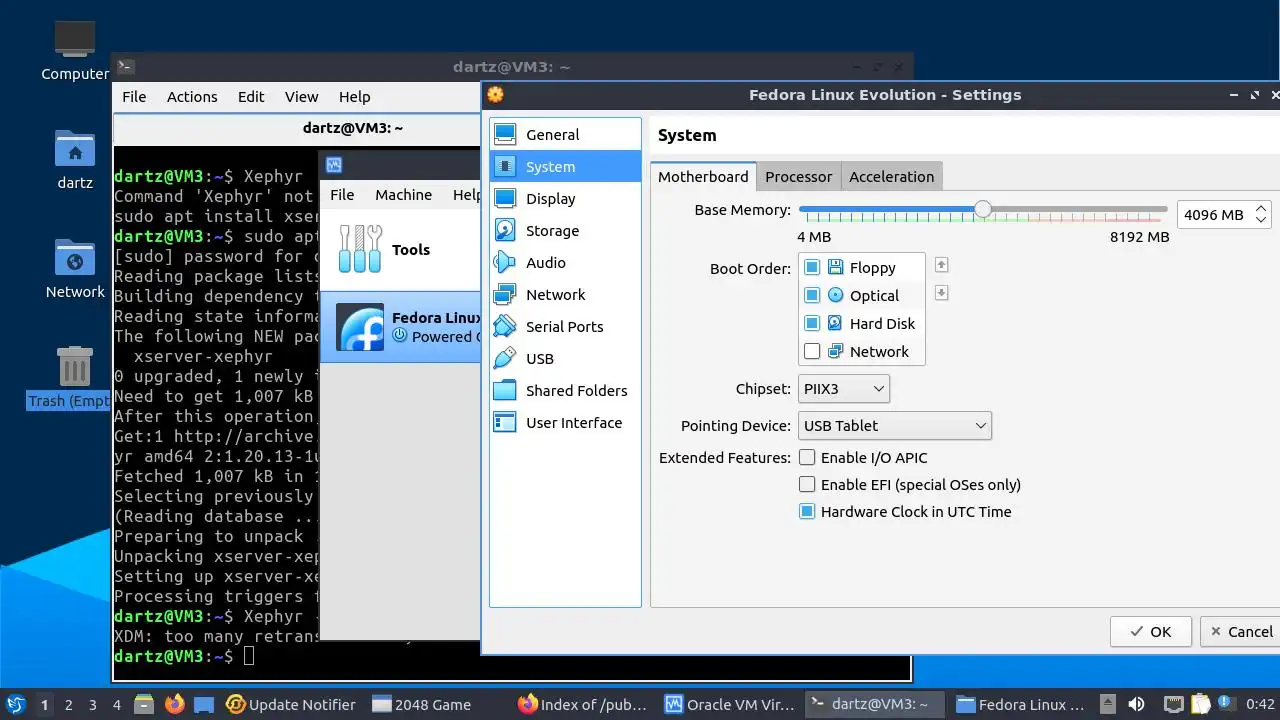This screenshot has height=720, width=1280.
Task: Switch to Firefox Index of /pub taskbar window
Action: tap(584, 704)
